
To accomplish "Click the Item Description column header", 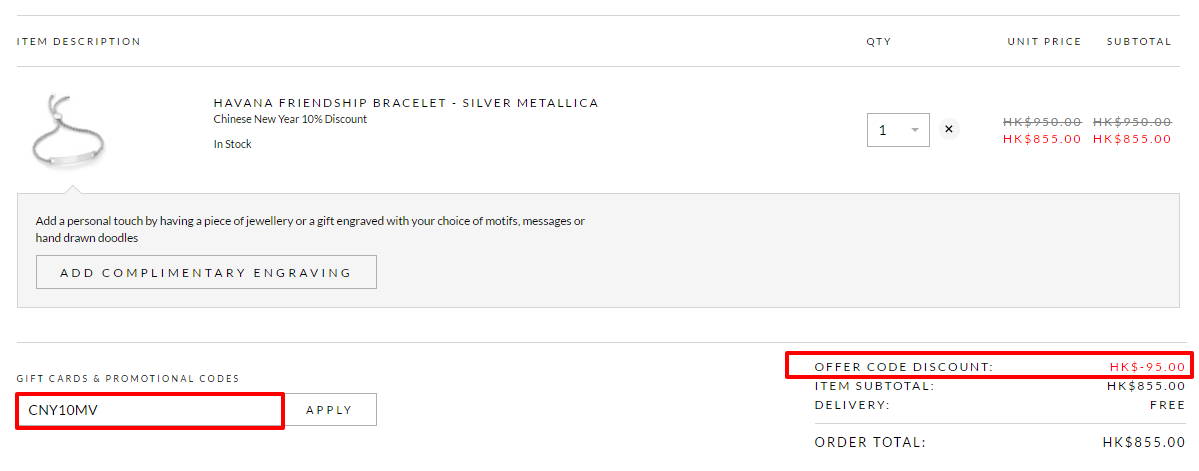I will pos(79,41).
